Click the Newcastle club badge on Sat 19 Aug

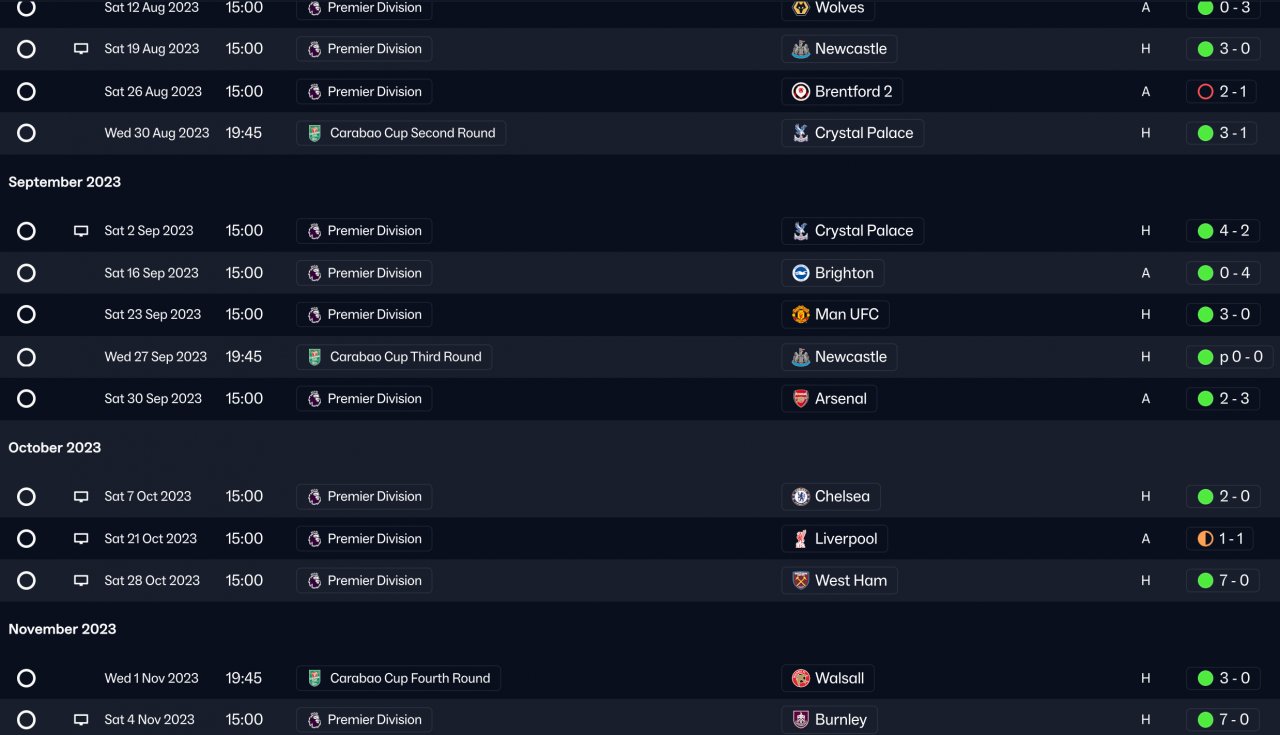click(800, 49)
